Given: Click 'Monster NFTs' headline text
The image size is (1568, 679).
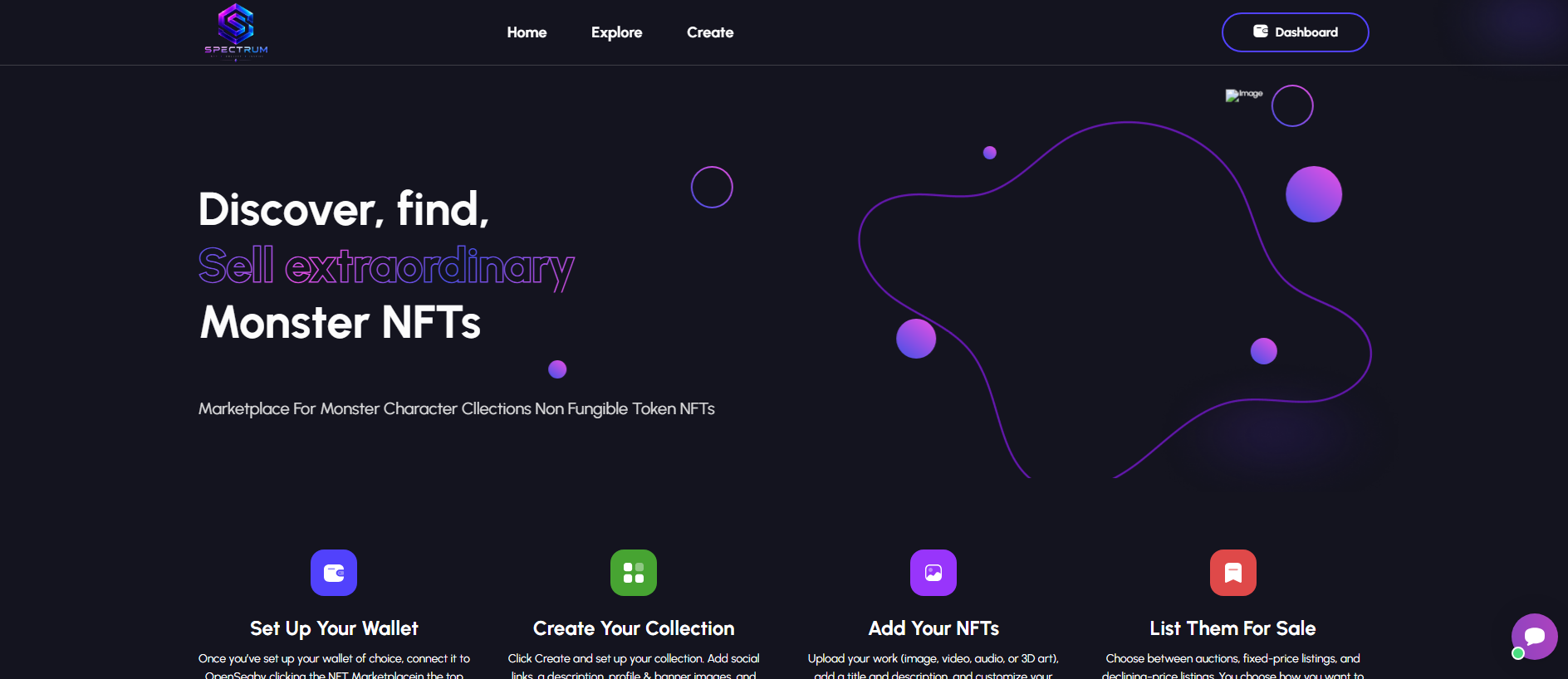Looking at the screenshot, I should point(340,322).
